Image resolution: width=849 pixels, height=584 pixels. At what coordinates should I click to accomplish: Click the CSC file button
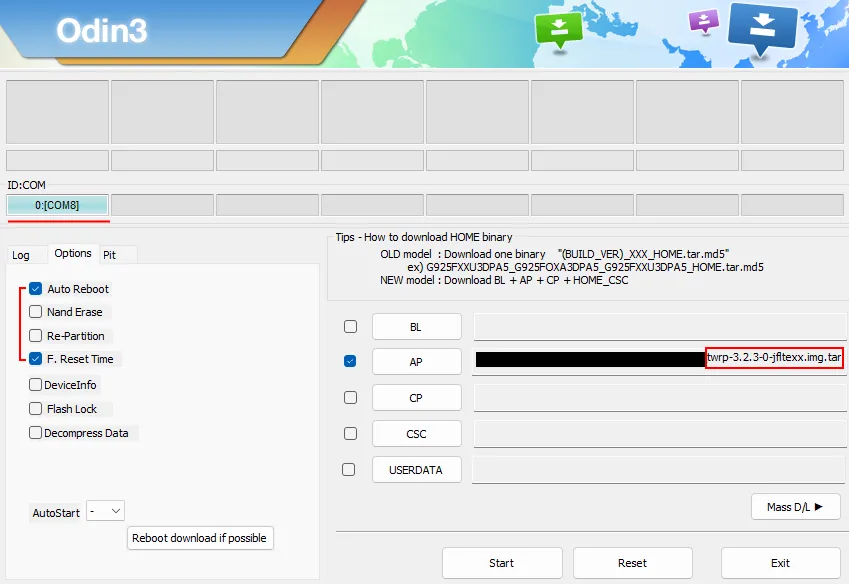416,434
